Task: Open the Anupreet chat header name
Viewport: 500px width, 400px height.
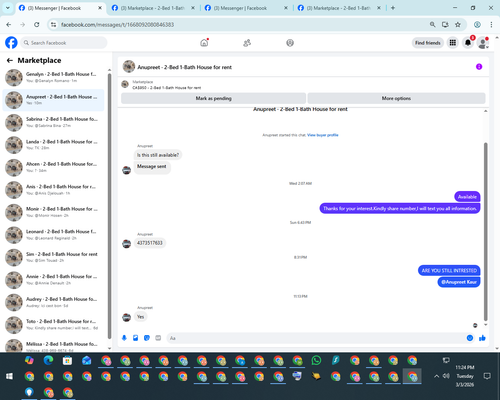Action: click(184, 67)
